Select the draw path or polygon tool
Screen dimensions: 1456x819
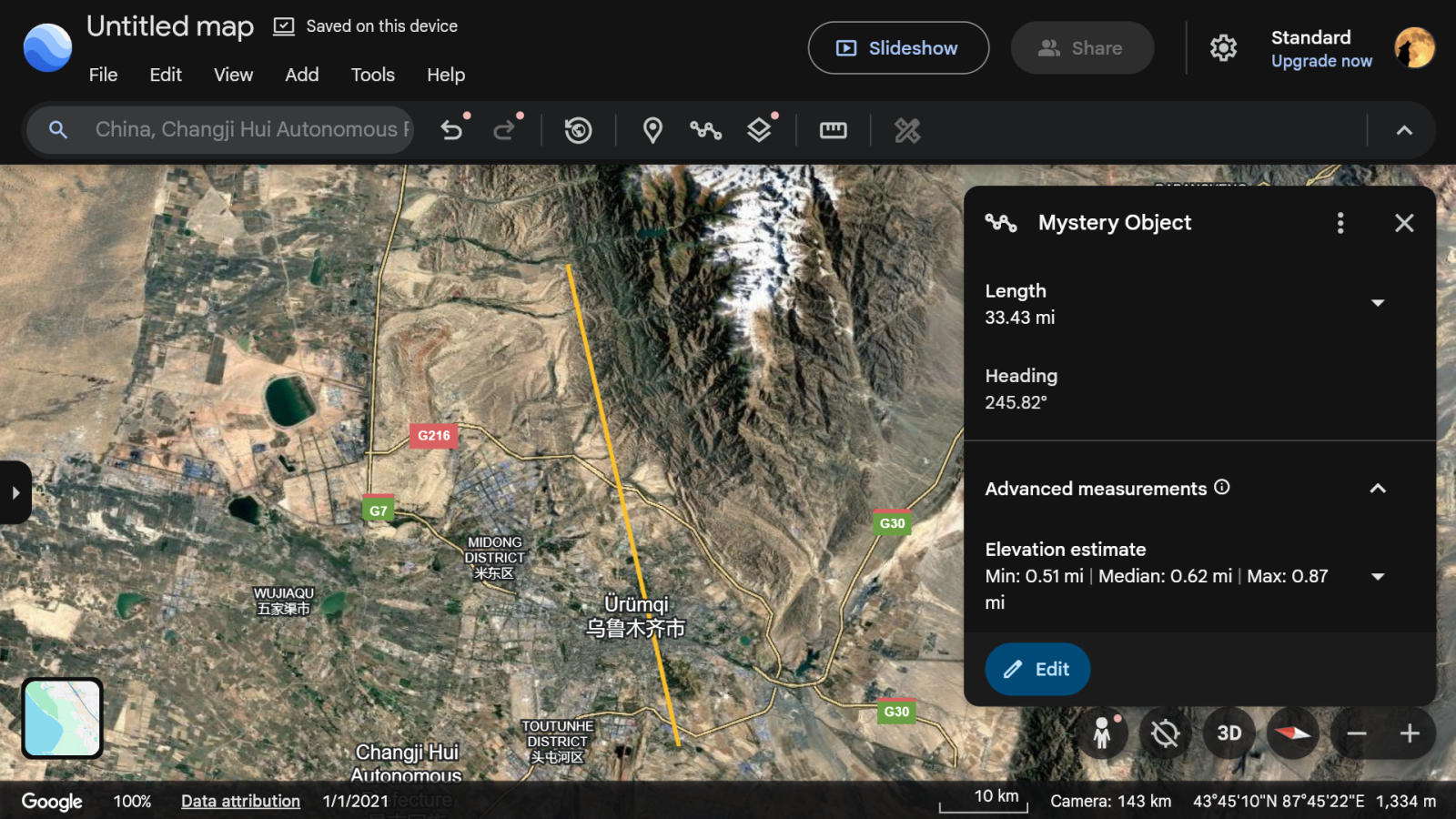coord(705,130)
